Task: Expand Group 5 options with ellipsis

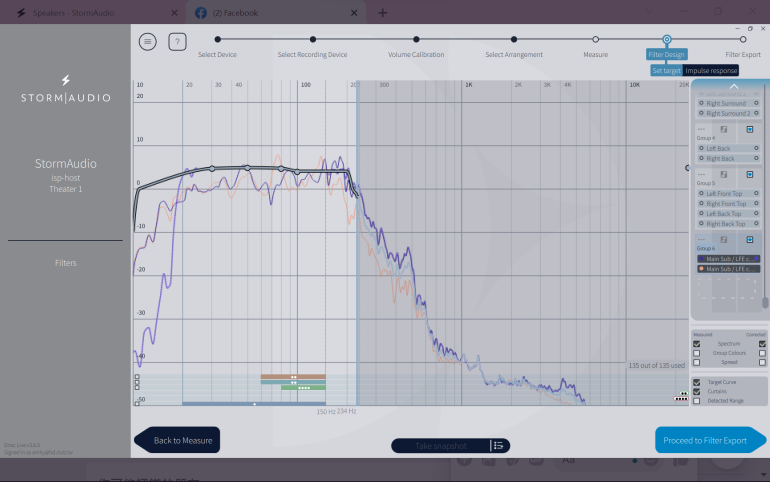Action: (x=701, y=174)
